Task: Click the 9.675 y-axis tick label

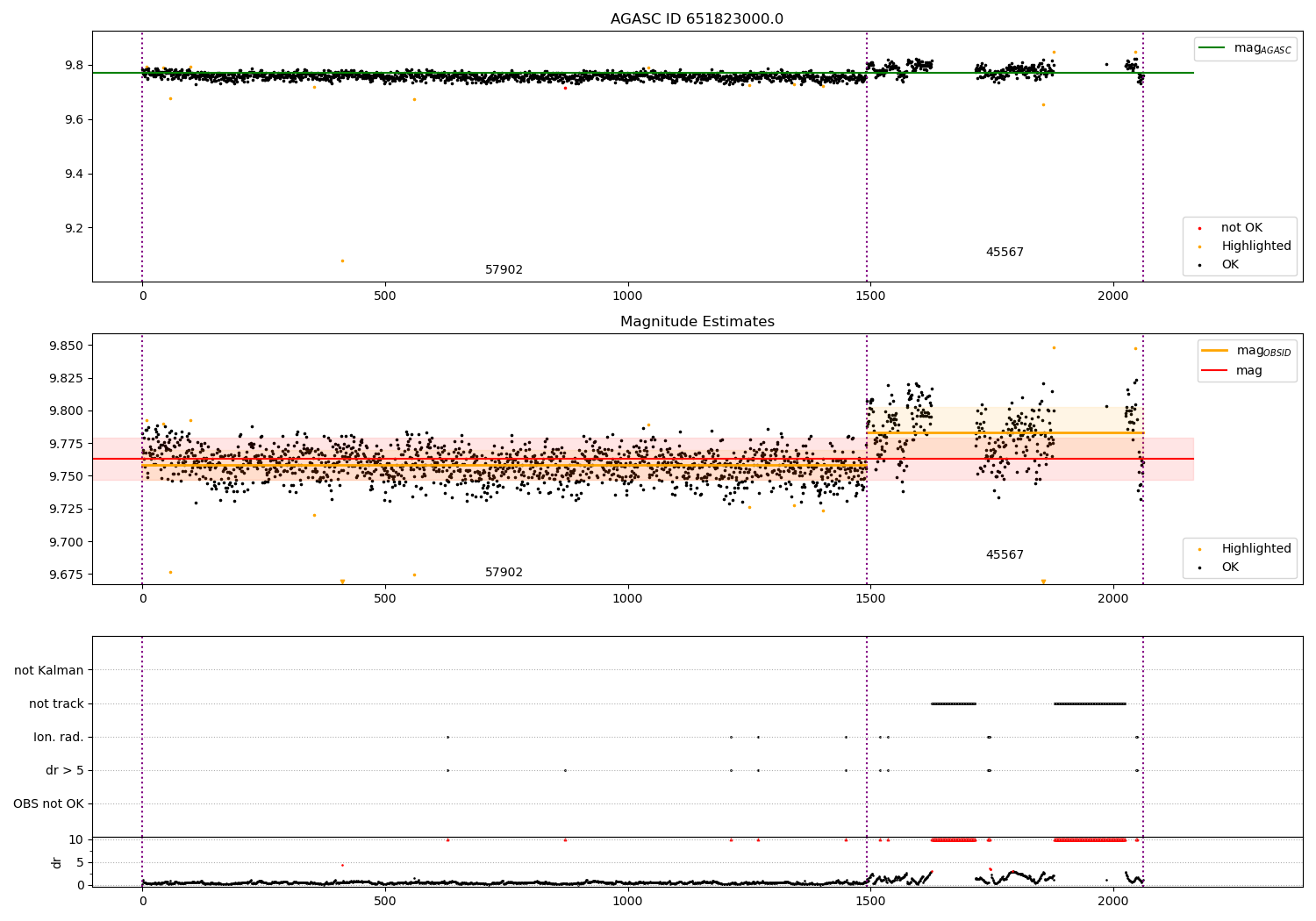Action: 67,575
